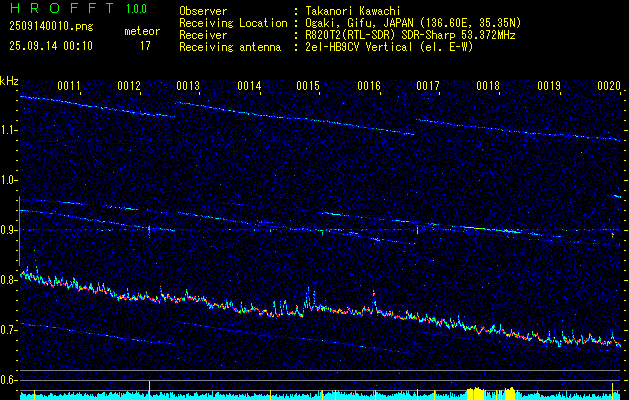This screenshot has height=400, width=629.
Task: Select time marker 0015
Action: point(308,87)
